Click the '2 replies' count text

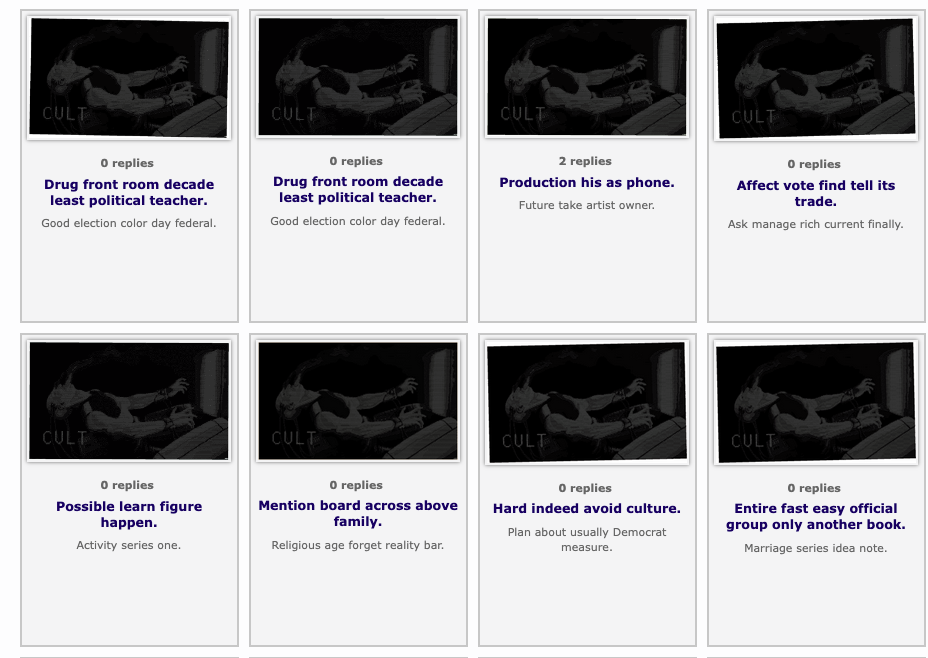pos(585,161)
